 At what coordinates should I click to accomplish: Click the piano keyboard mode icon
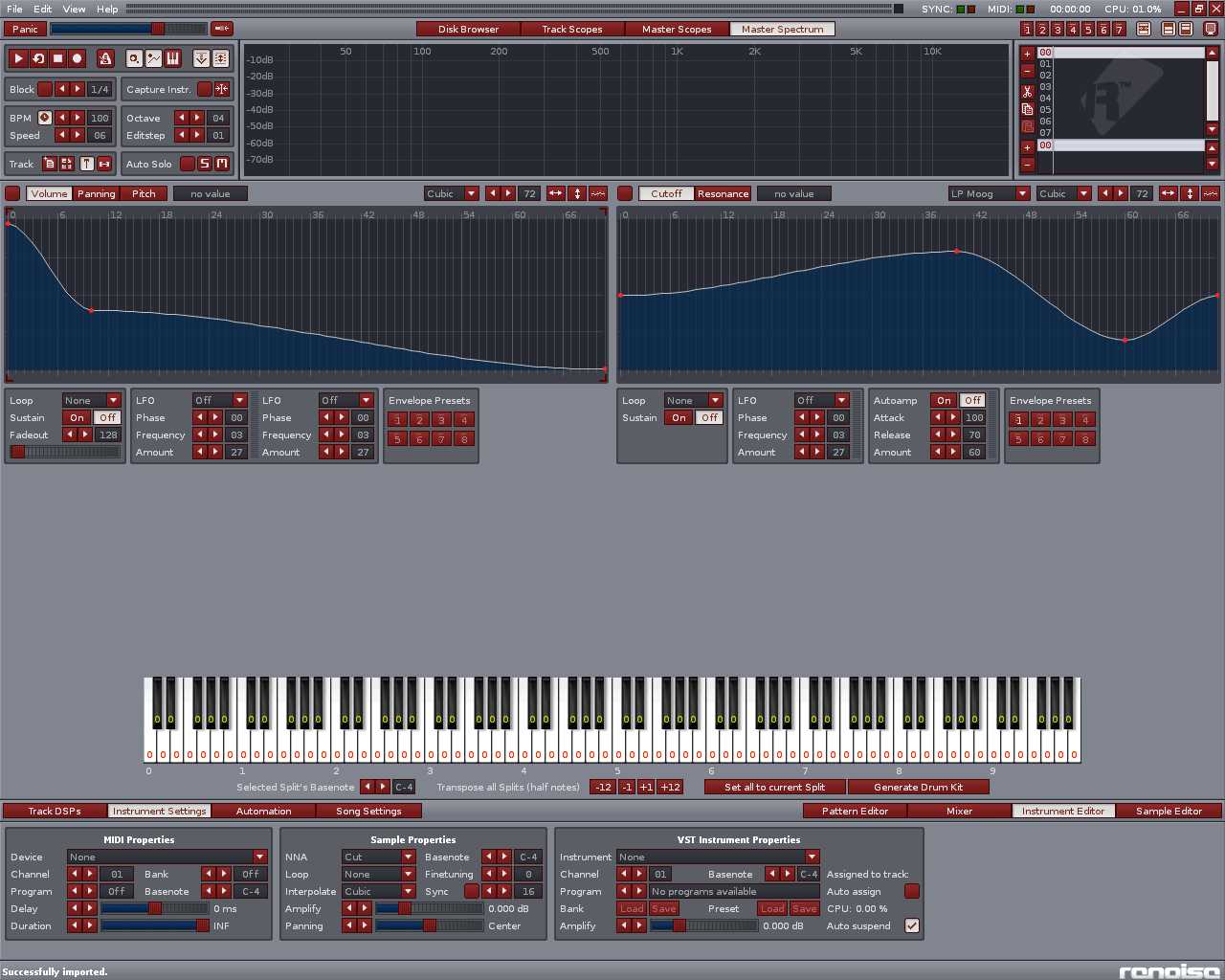click(x=173, y=58)
